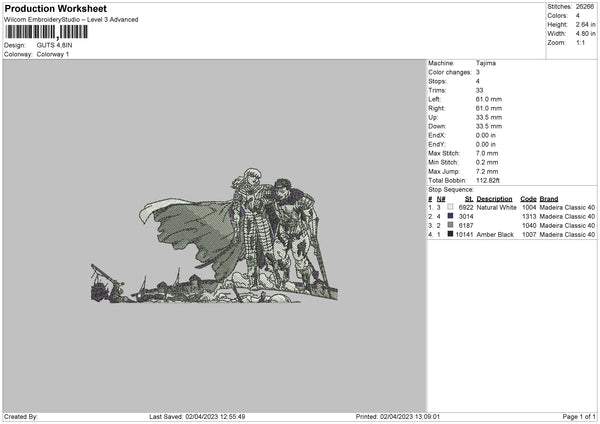Click the Amber Black description
This screenshot has height=424, width=600.
[495, 234]
